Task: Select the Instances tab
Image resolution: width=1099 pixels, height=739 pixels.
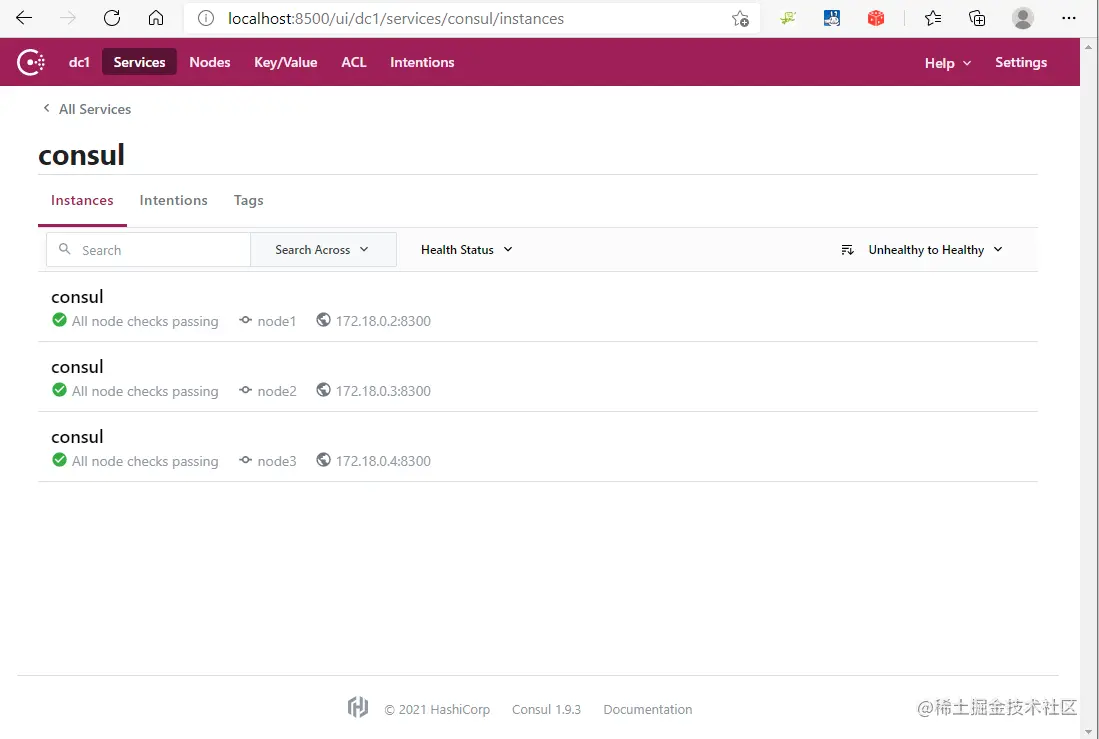Action: [82, 201]
